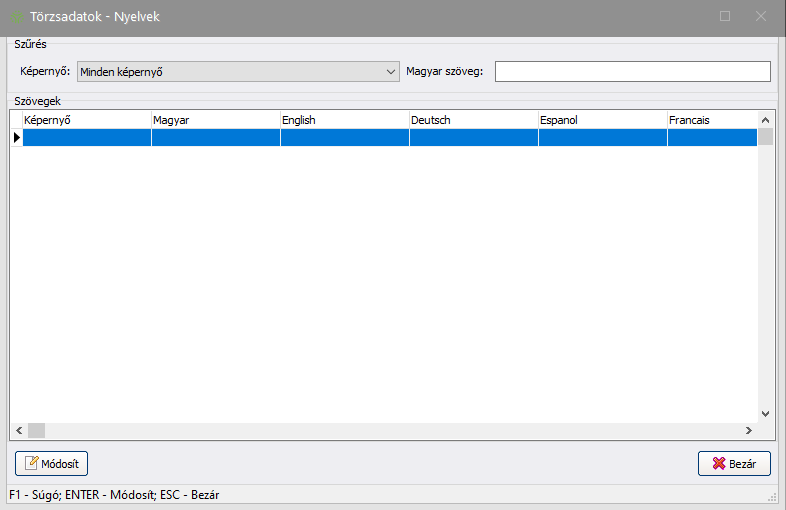Viewport: 786px width, 510px height.
Task: Click the horizontal scrollbar right arrow
Action: [748, 430]
